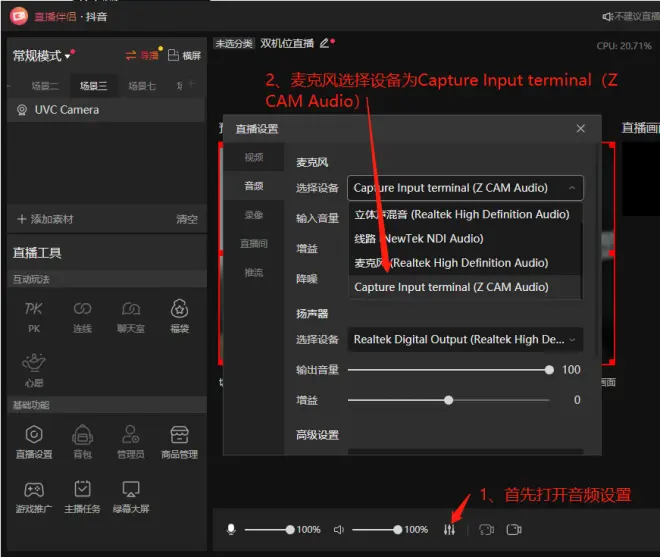Click the record camera icon in bottom bar
This screenshot has width=660, height=557.
coord(514,529)
